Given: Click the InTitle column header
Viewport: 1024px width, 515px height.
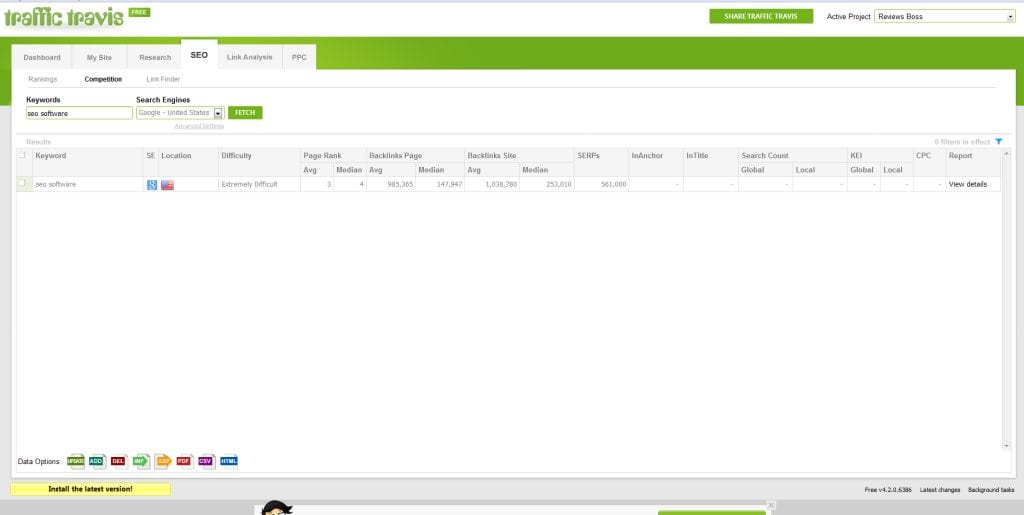Looking at the screenshot, I should pyautogui.click(x=697, y=155).
